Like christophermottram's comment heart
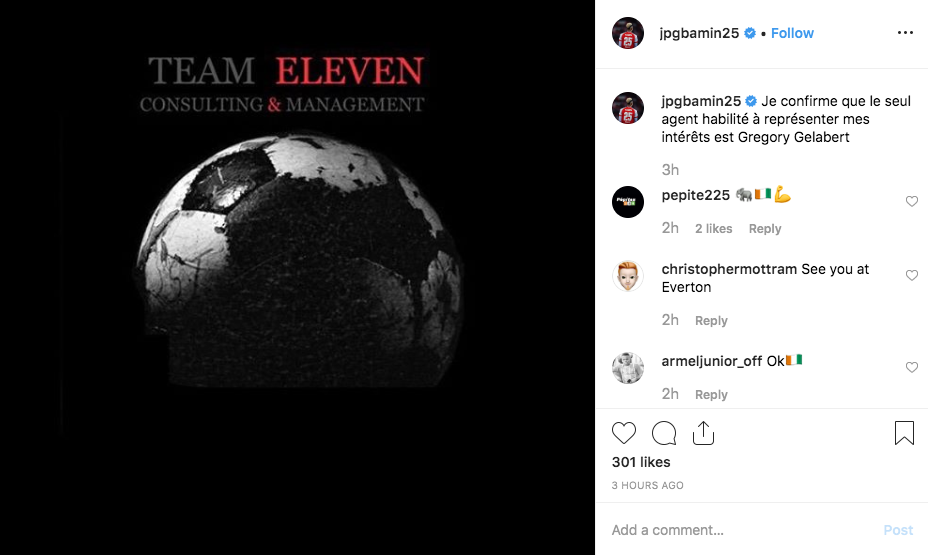Image resolution: width=928 pixels, height=555 pixels. (x=912, y=275)
